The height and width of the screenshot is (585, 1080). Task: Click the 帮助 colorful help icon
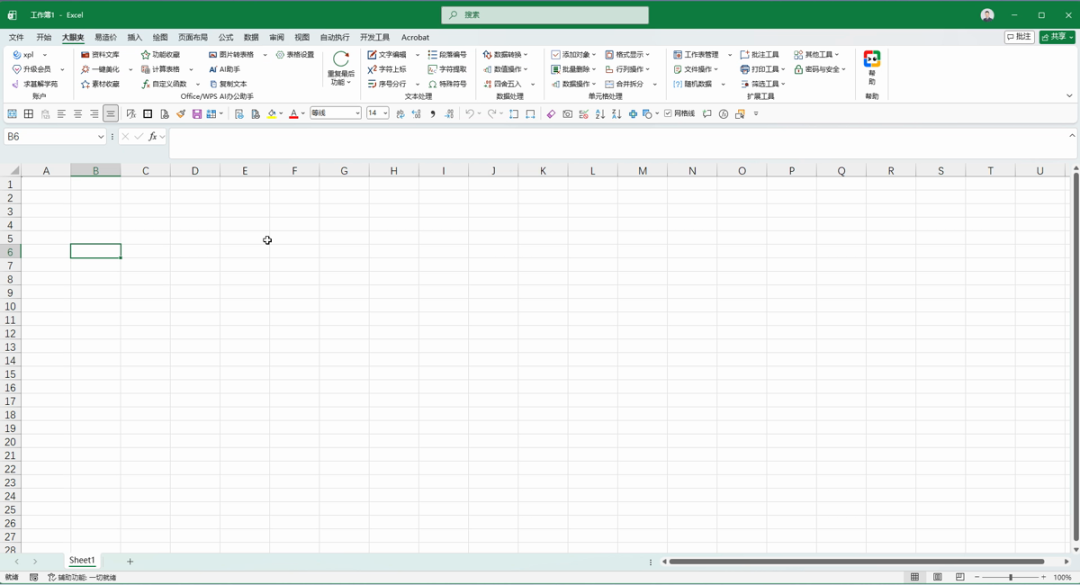coord(872,59)
